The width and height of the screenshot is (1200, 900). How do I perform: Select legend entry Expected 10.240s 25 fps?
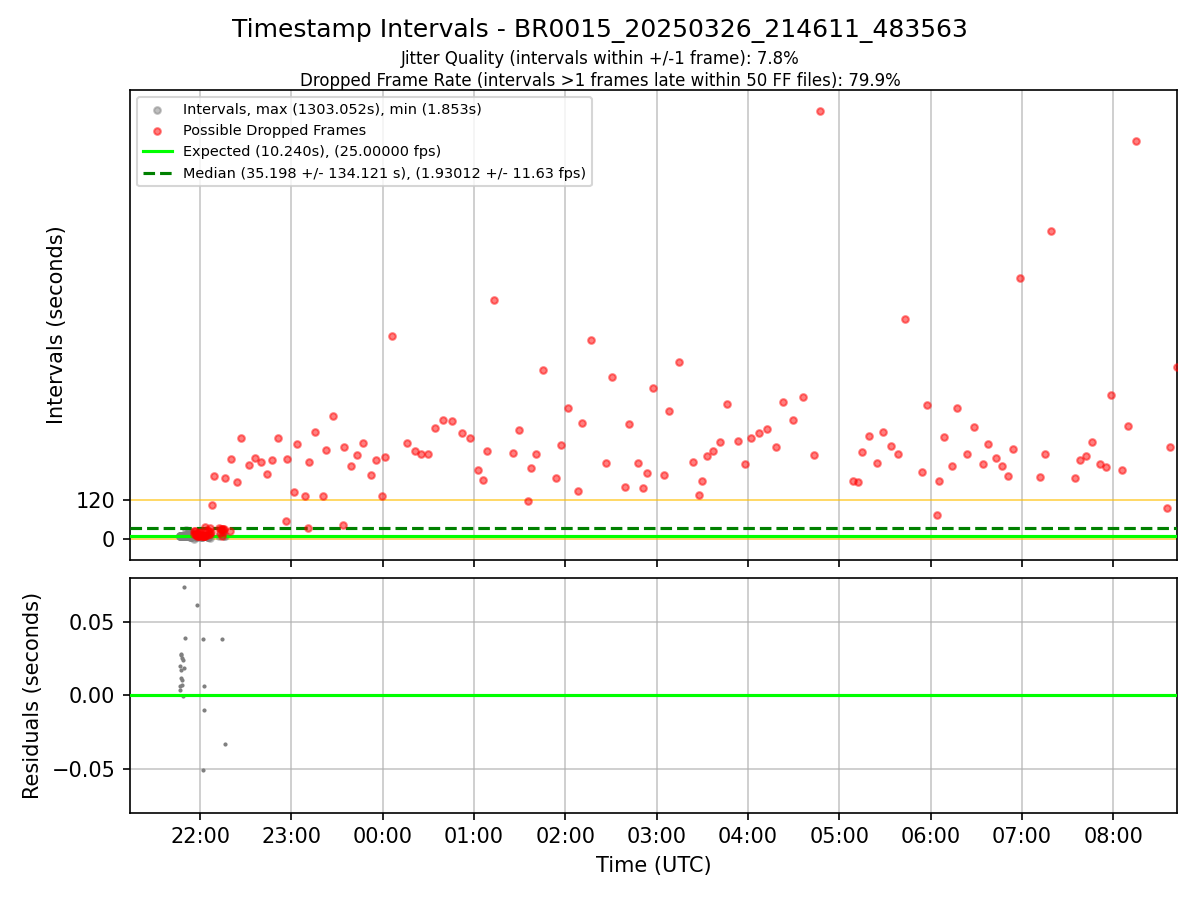(x=312, y=151)
